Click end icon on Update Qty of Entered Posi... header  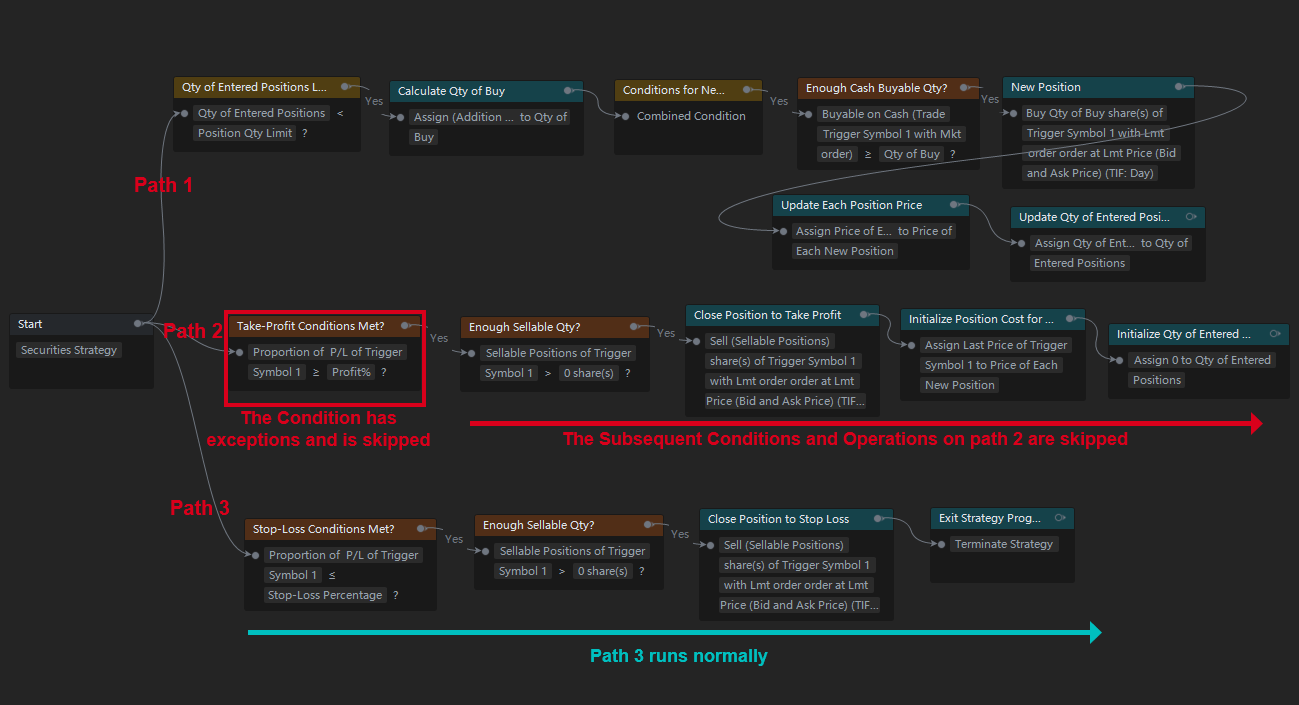click(1190, 216)
